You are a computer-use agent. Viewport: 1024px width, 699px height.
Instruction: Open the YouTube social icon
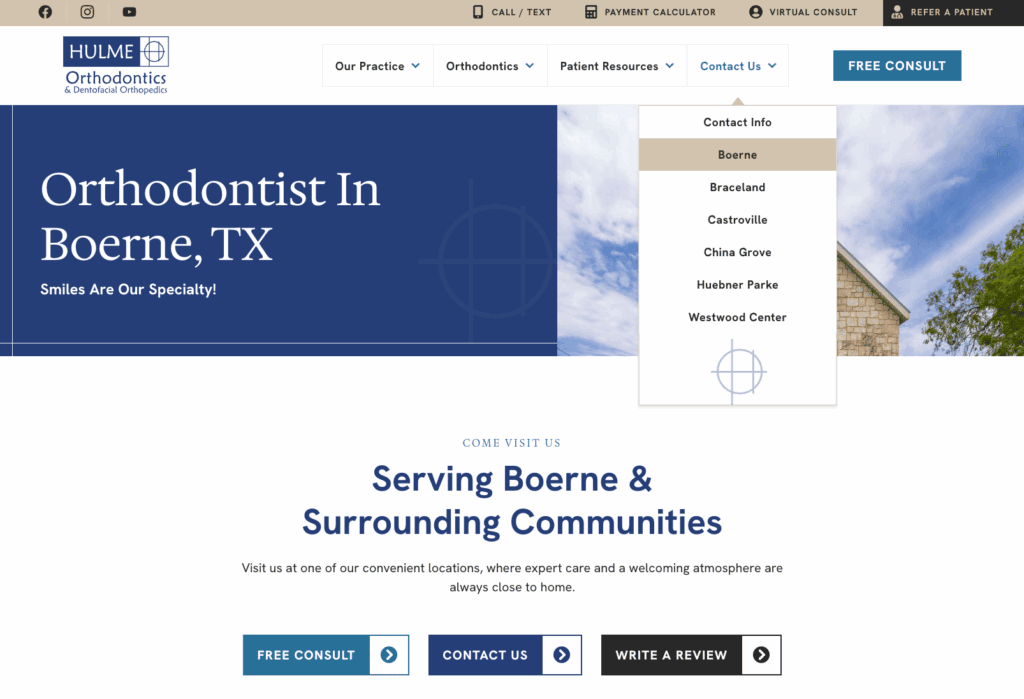(129, 12)
